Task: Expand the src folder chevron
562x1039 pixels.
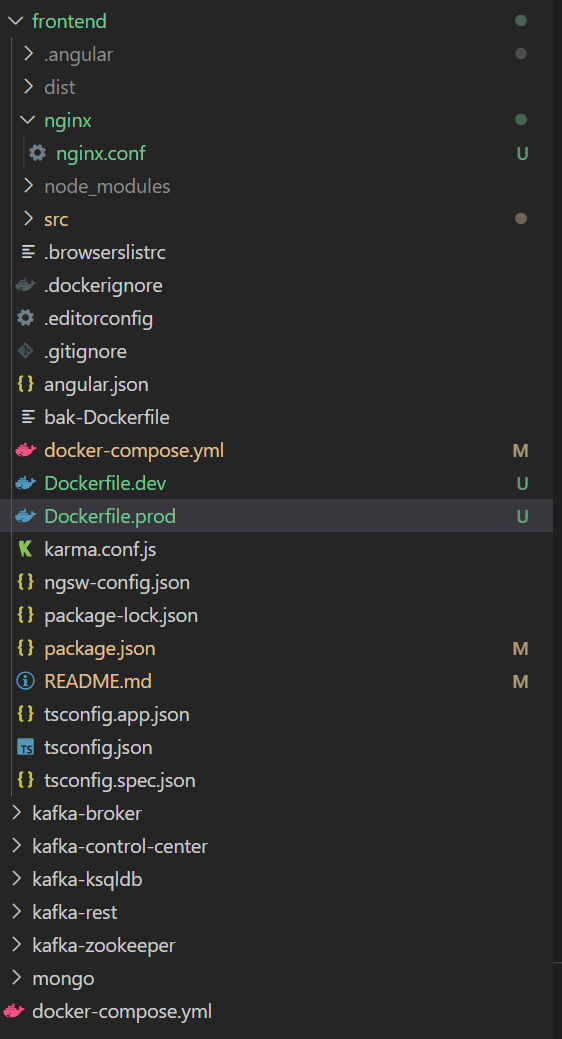Action: click(x=28, y=219)
